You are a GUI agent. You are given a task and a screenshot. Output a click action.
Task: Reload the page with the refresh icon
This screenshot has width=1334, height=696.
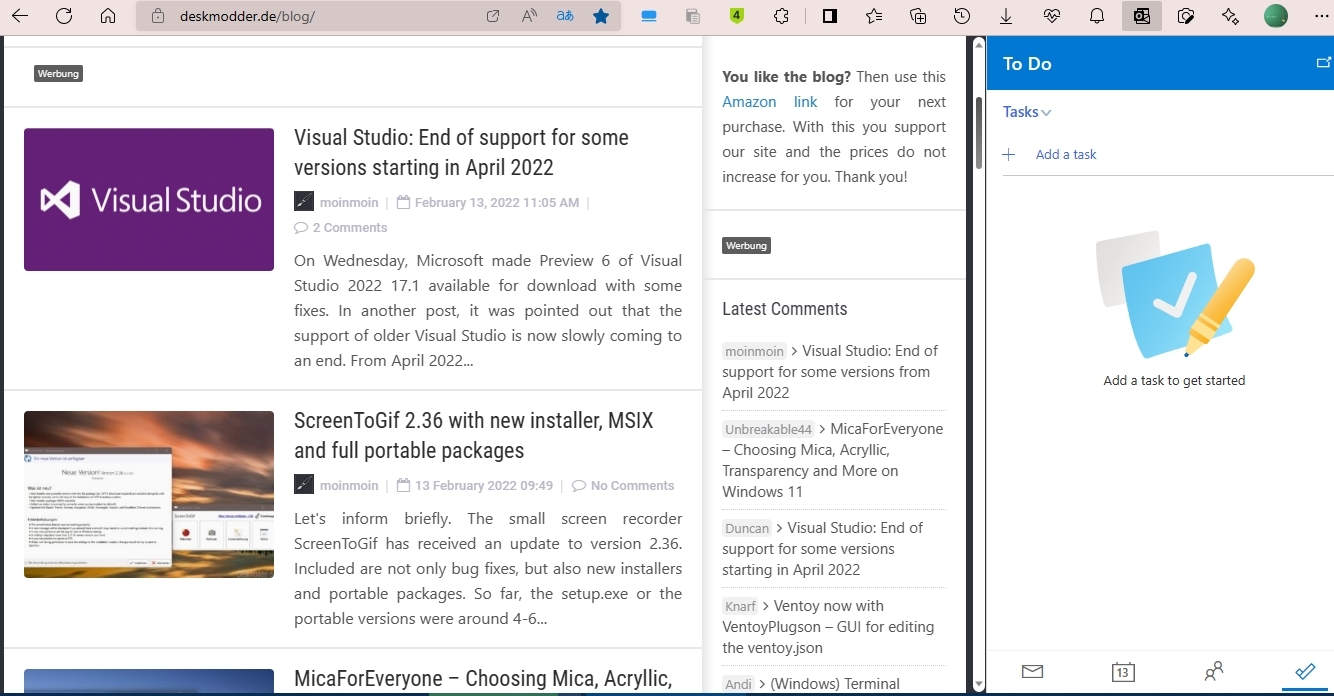click(x=64, y=16)
